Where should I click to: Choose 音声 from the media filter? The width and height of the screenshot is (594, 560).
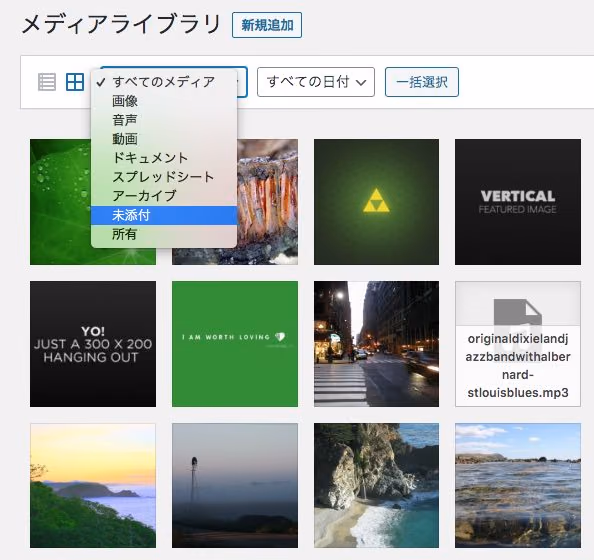164,120
